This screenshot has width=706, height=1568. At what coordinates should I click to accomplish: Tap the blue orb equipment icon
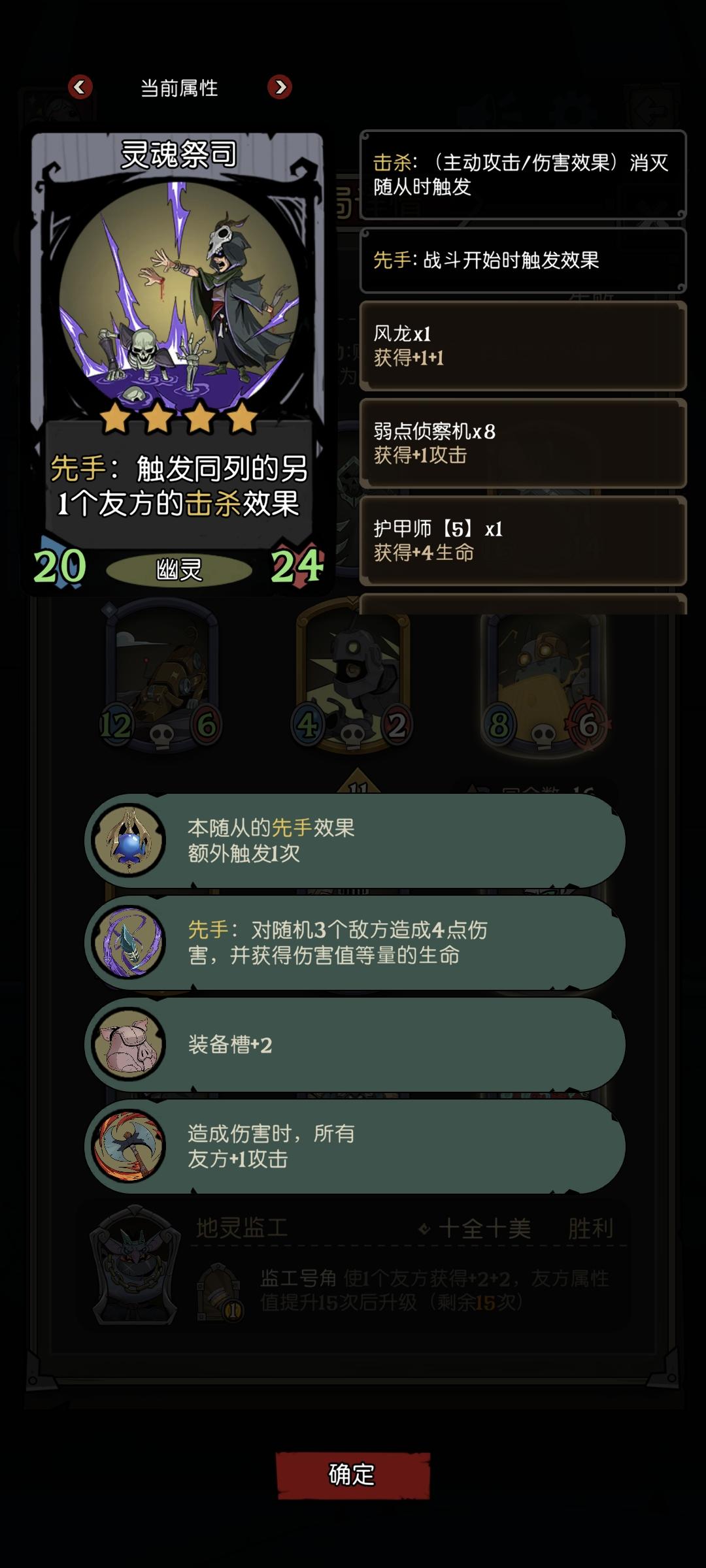click(129, 841)
